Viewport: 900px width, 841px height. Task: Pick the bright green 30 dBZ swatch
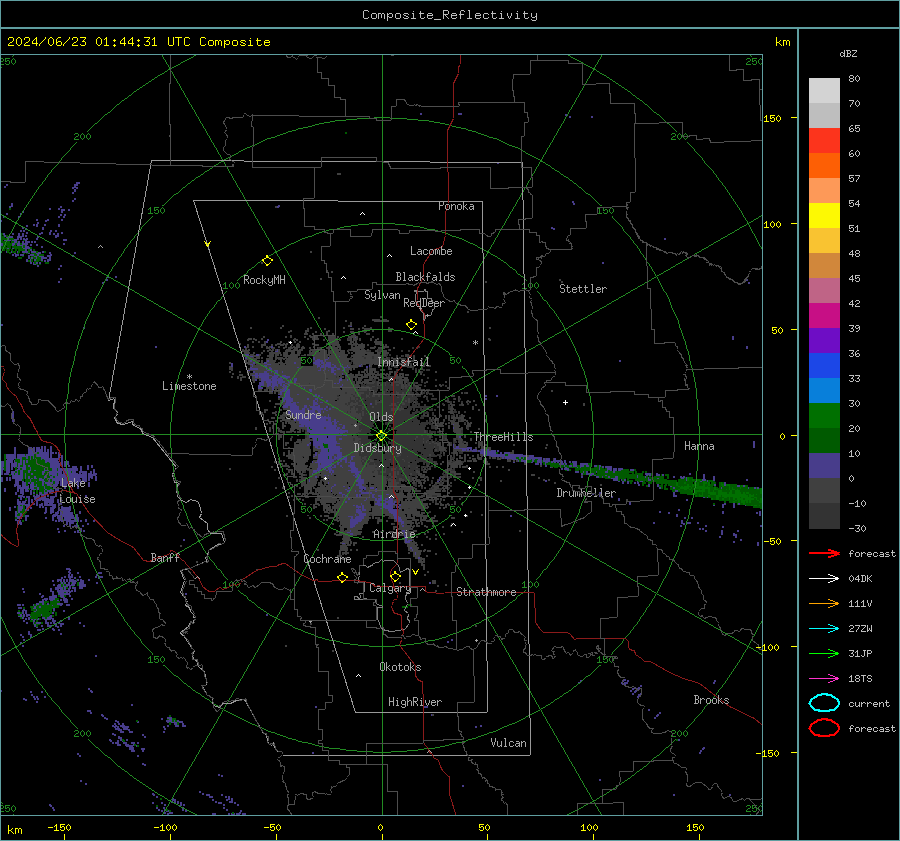pos(824,415)
